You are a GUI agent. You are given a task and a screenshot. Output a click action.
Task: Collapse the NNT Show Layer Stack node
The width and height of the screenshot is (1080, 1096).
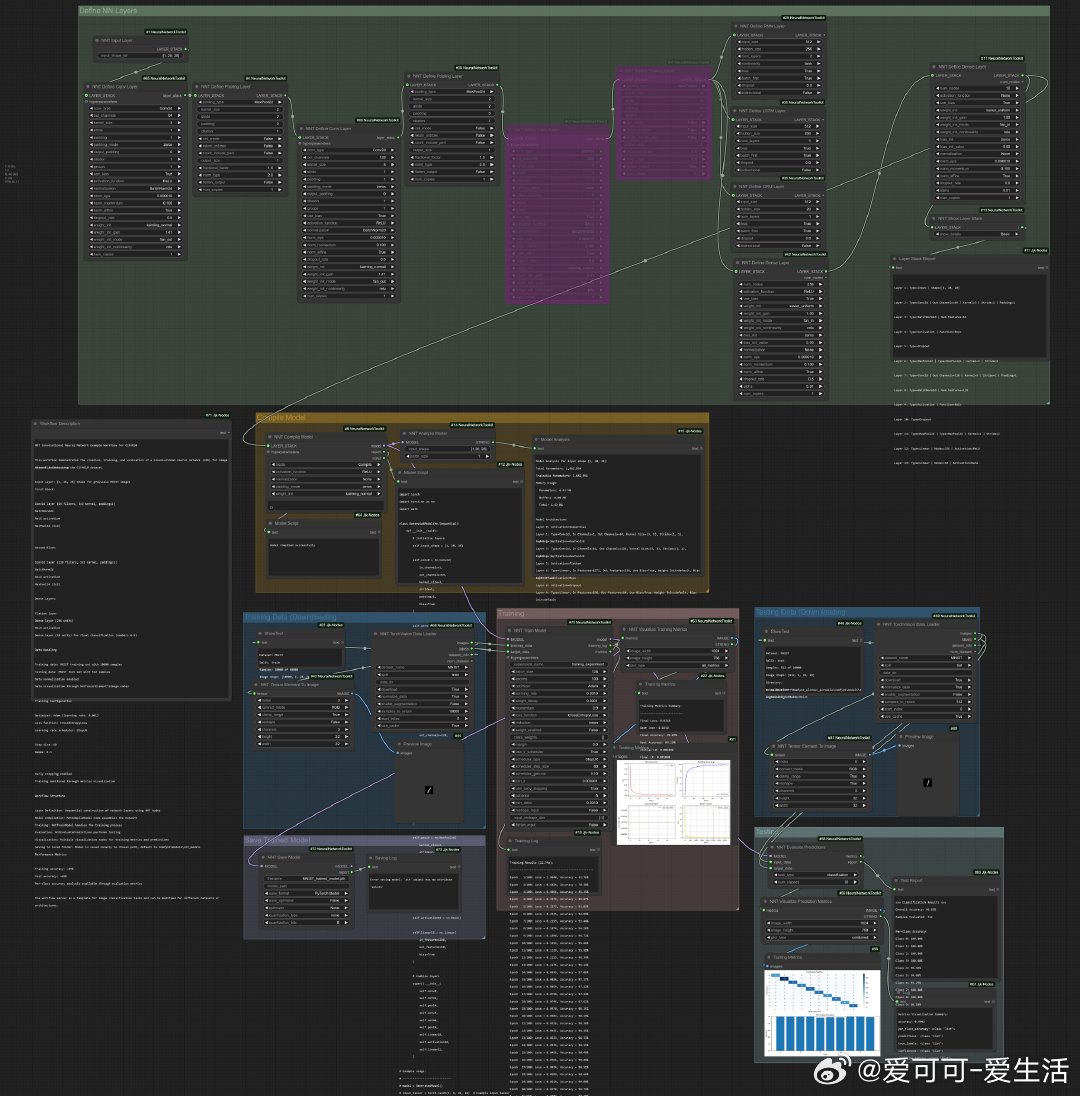point(933,218)
